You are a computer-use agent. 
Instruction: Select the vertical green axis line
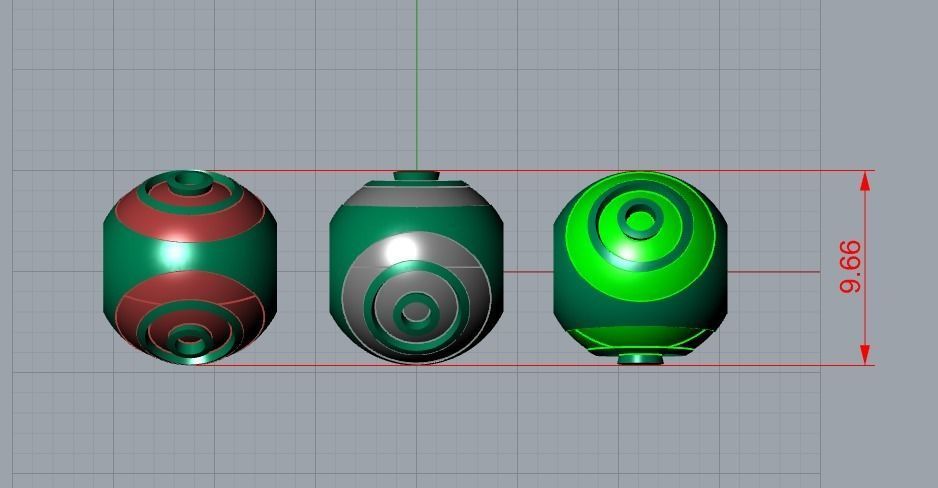click(x=417, y=85)
